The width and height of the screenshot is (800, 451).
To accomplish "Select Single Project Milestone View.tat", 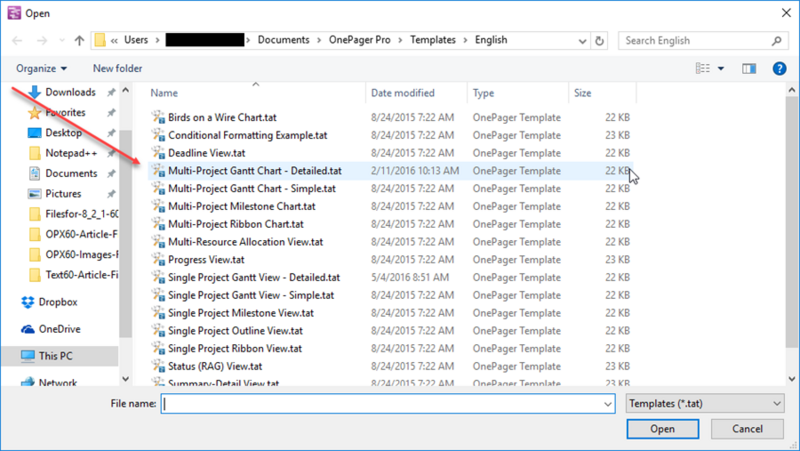I will coord(241,313).
